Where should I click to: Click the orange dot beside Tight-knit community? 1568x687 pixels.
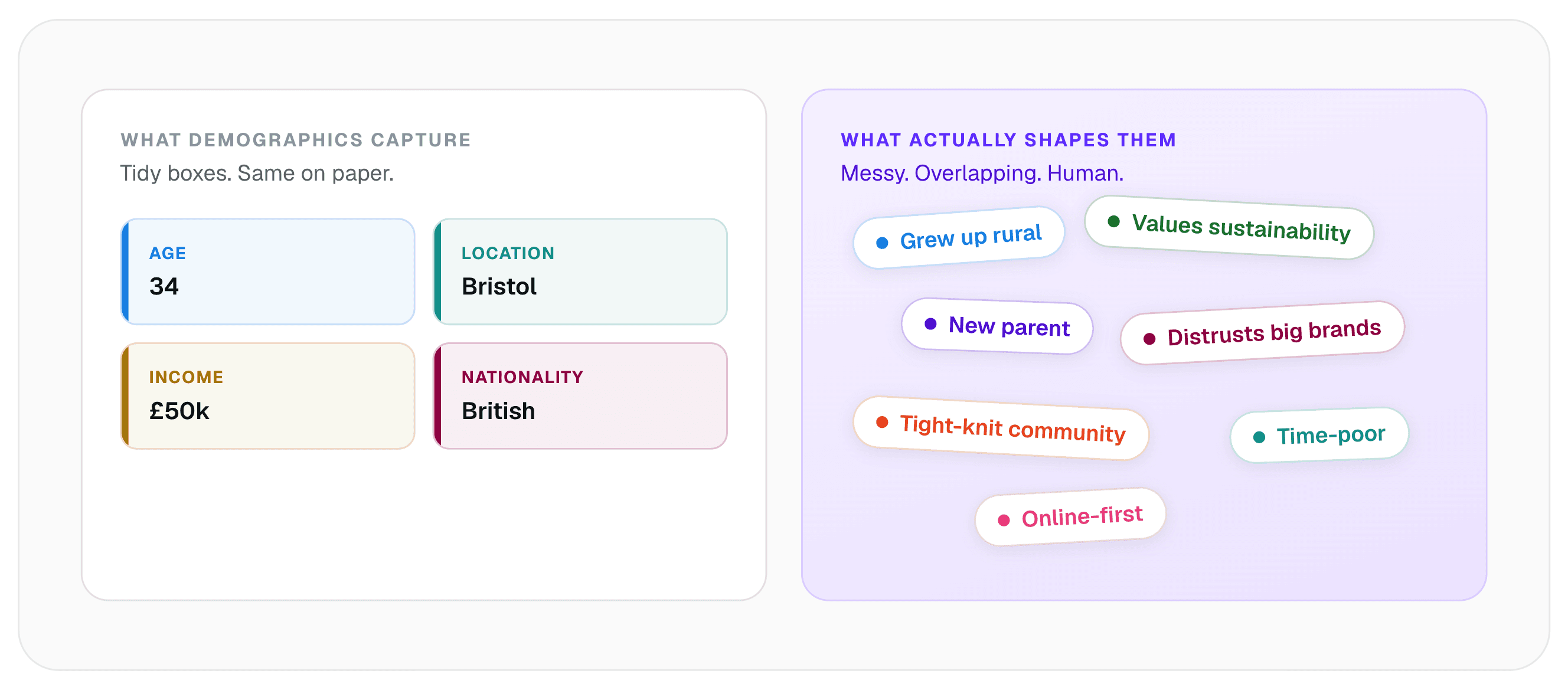pyautogui.click(x=882, y=421)
